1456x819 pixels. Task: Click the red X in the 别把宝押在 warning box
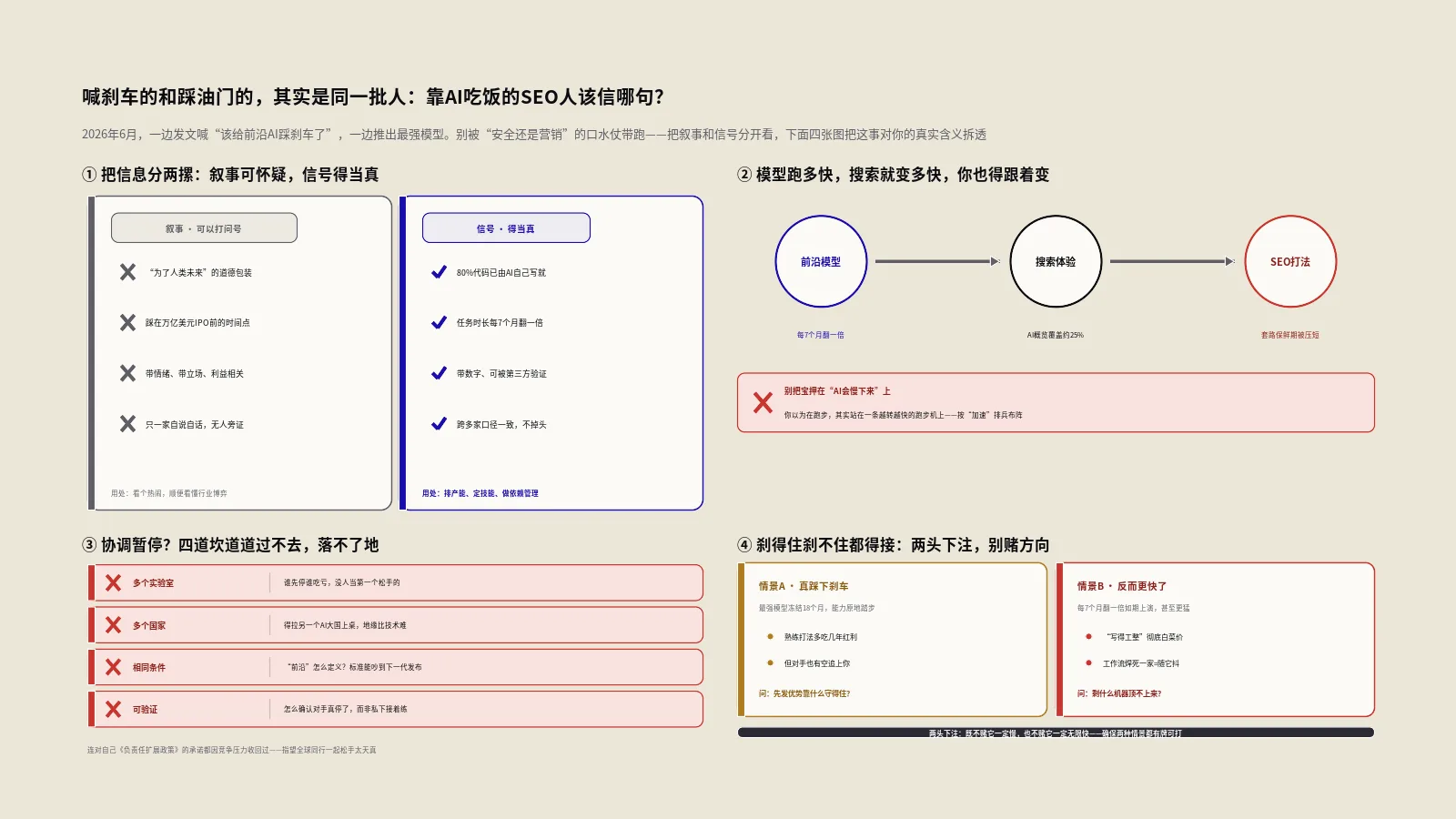pyautogui.click(x=763, y=402)
